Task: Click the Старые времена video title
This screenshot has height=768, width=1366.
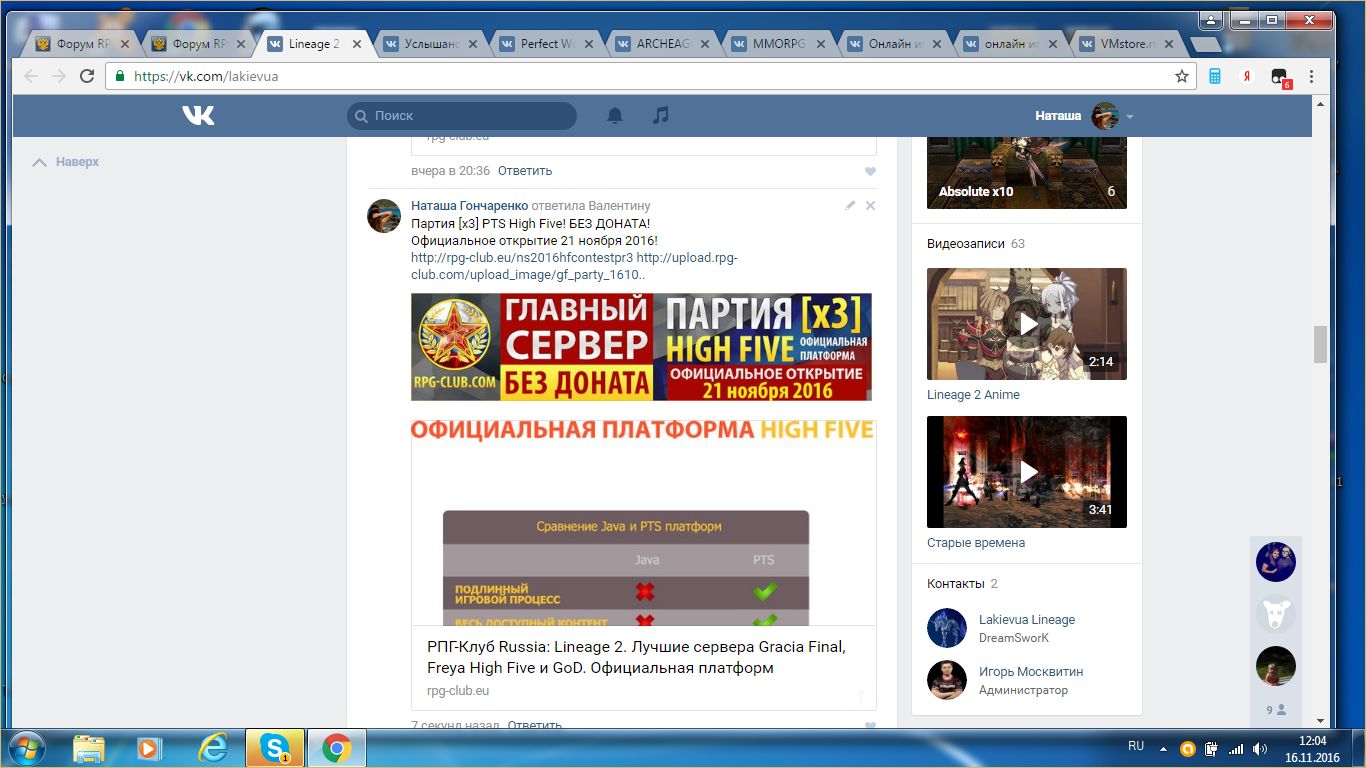Action: [976, 543]
